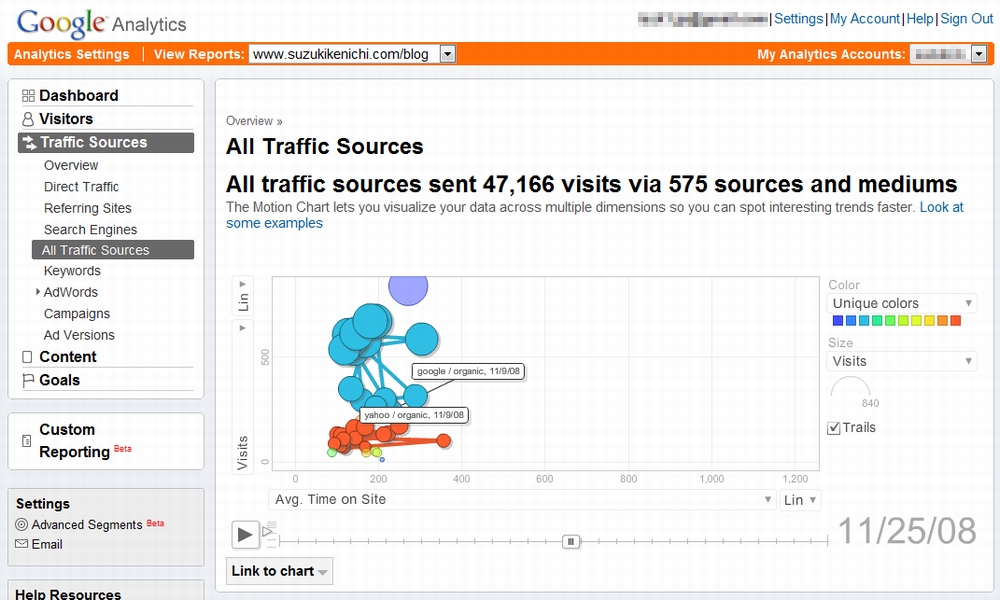Open the Referring Sites report
Viewport: 1000px width, 600px height.
point(87,209)
